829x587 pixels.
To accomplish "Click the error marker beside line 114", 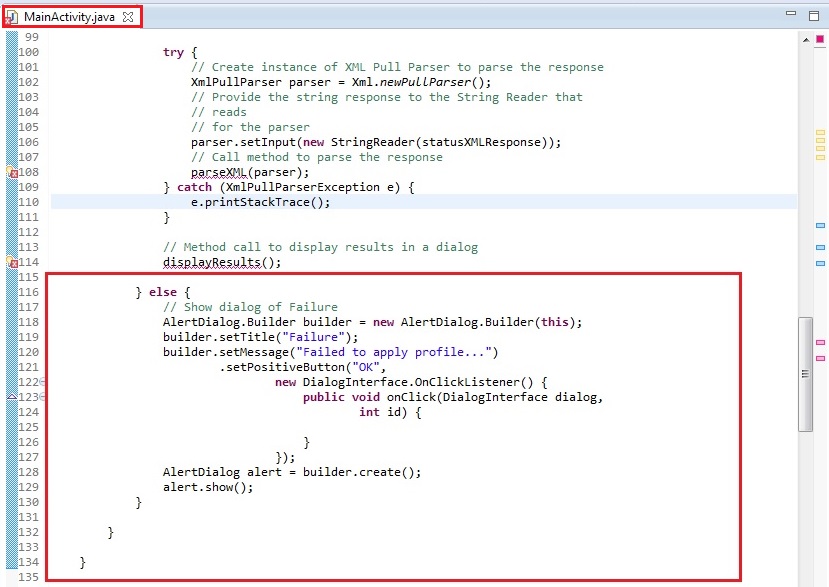I will (x=12, y=263).
